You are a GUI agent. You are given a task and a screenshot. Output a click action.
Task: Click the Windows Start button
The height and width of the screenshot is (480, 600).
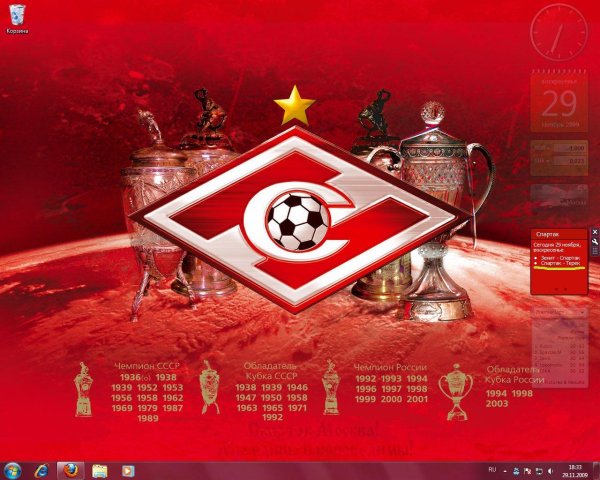[14, 469]
